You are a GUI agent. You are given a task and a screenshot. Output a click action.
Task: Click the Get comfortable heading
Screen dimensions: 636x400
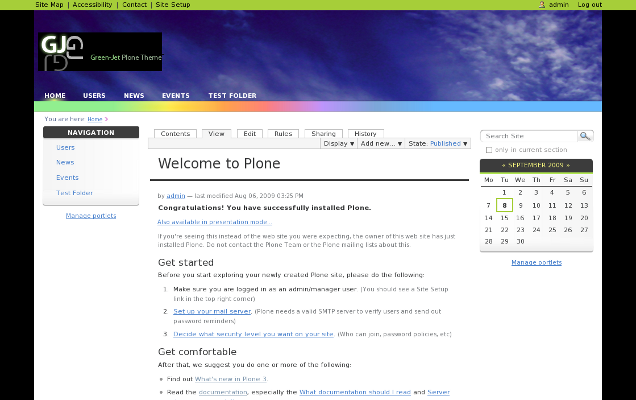[197, 352]
